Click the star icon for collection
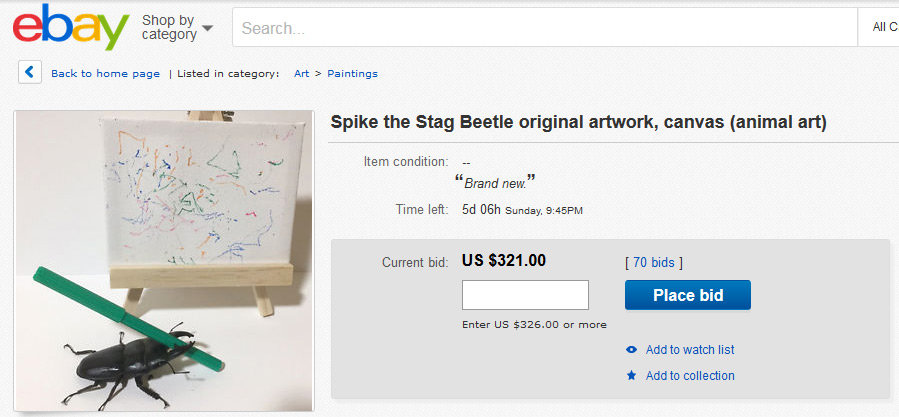The width and height of the screenshot is (899, 417). pyautogui.click(x=631, y=376)
